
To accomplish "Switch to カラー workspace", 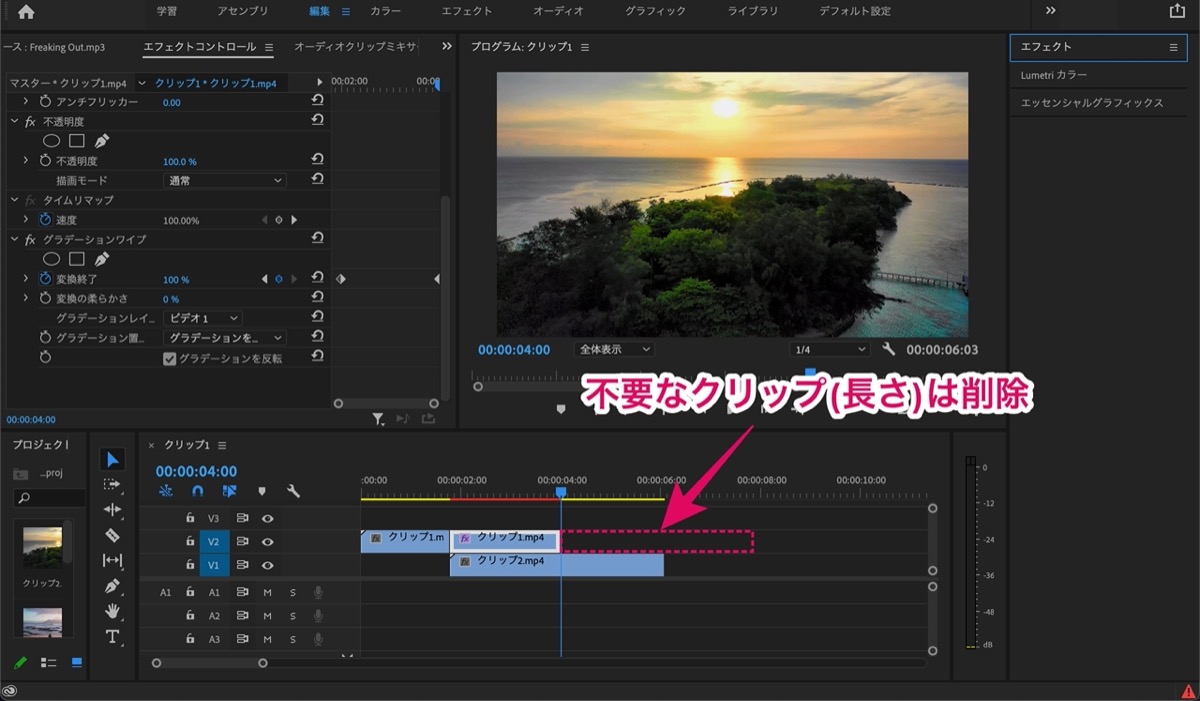I will tap(386, 11).
